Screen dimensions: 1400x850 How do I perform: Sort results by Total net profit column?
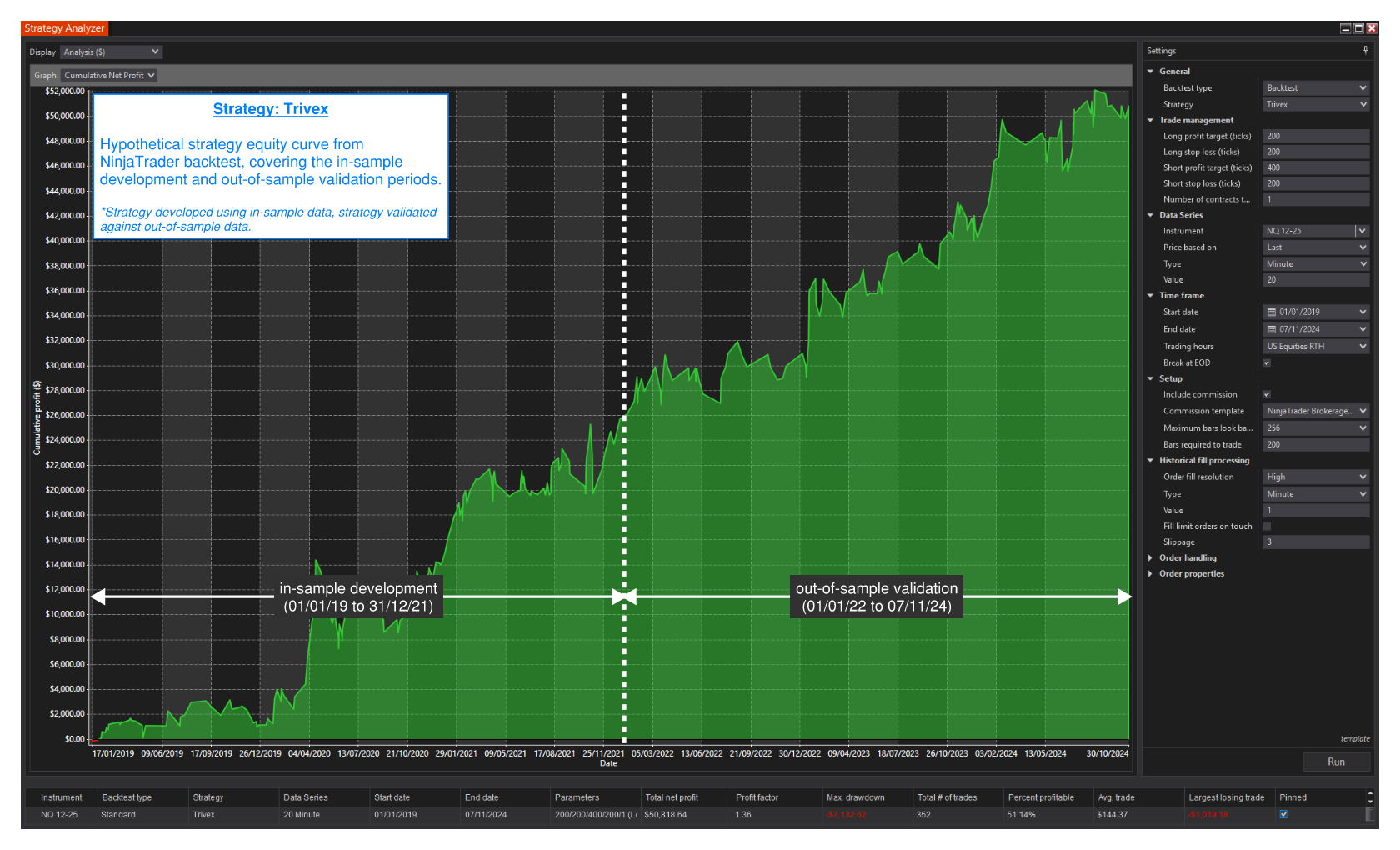[x=672, y=797]
